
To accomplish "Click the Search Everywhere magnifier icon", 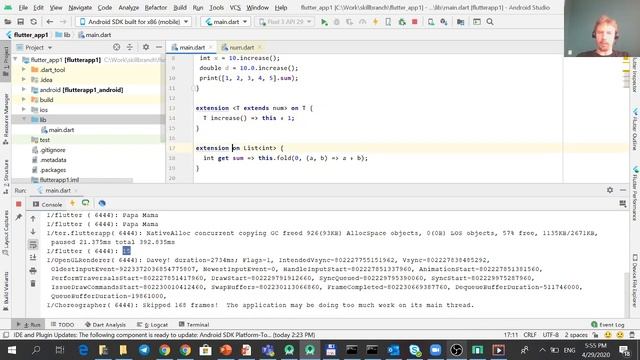I will 490,22.
